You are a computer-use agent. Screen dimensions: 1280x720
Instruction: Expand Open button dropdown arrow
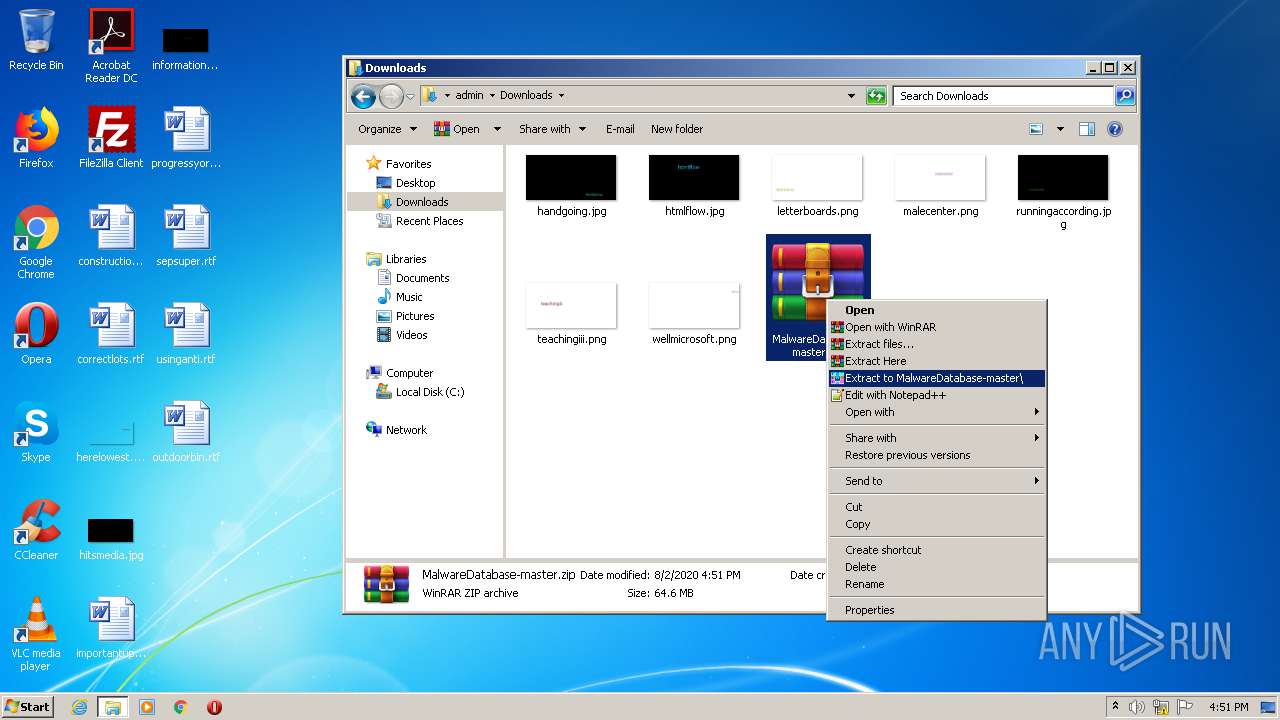click(497, 129)
